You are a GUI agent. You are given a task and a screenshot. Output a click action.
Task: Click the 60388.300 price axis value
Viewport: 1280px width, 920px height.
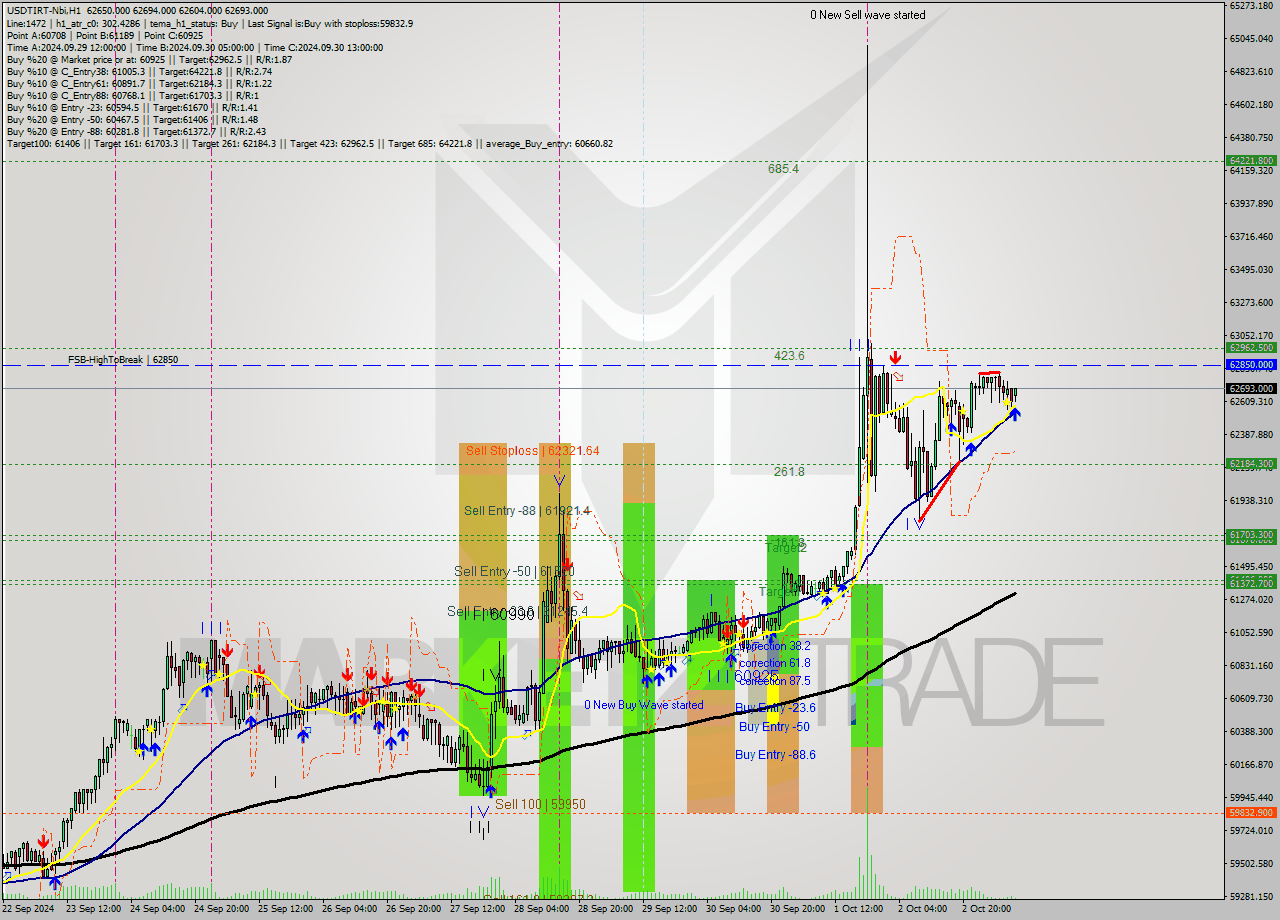pos(1251,731)
